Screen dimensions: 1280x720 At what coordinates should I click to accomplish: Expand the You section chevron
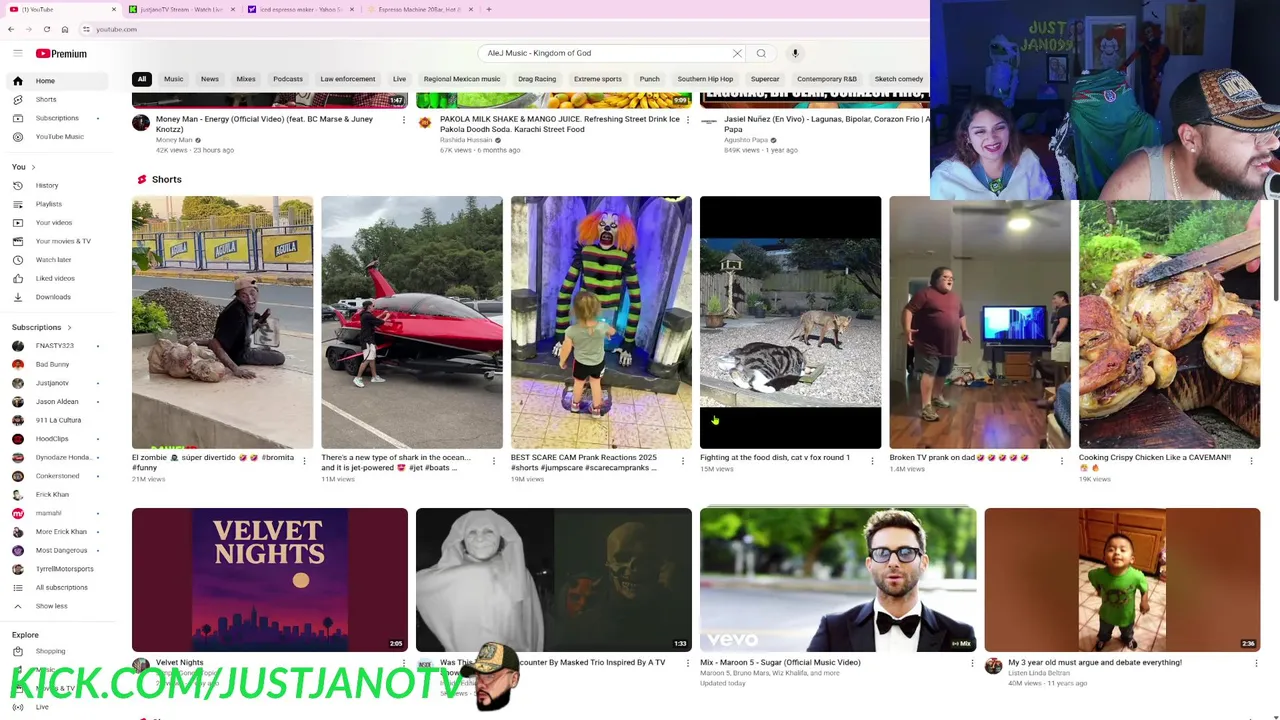tap(33, 167)
